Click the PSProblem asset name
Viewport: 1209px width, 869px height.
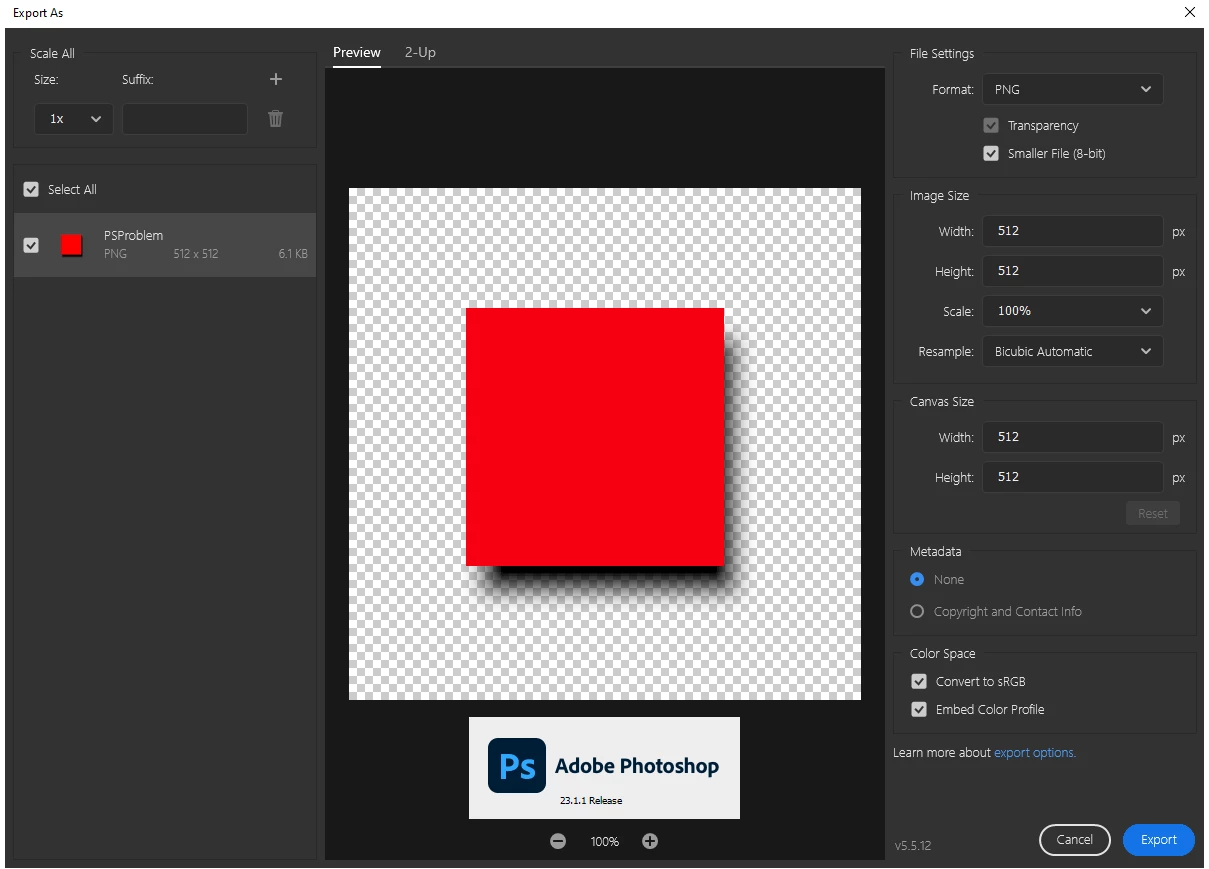point(134,236)
